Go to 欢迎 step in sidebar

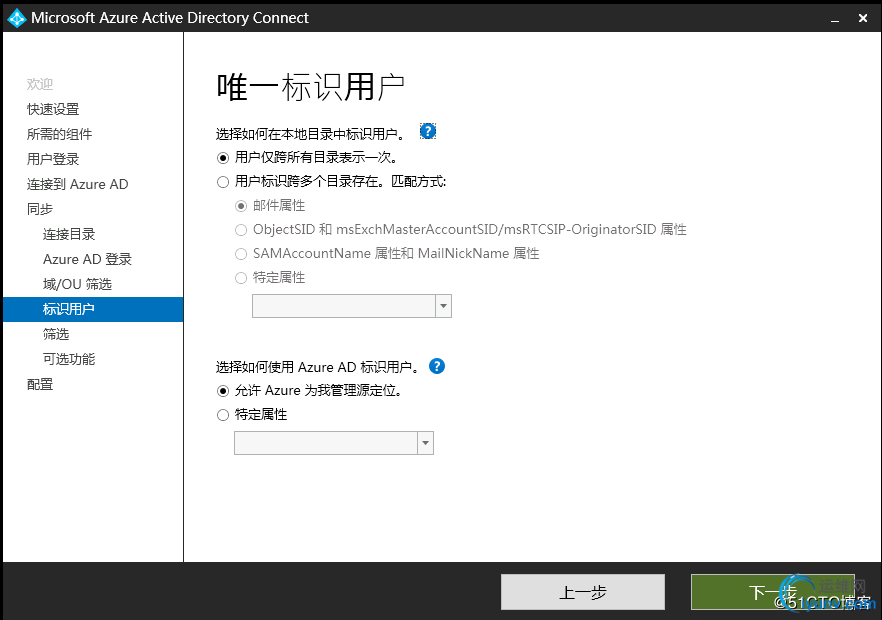40,84
